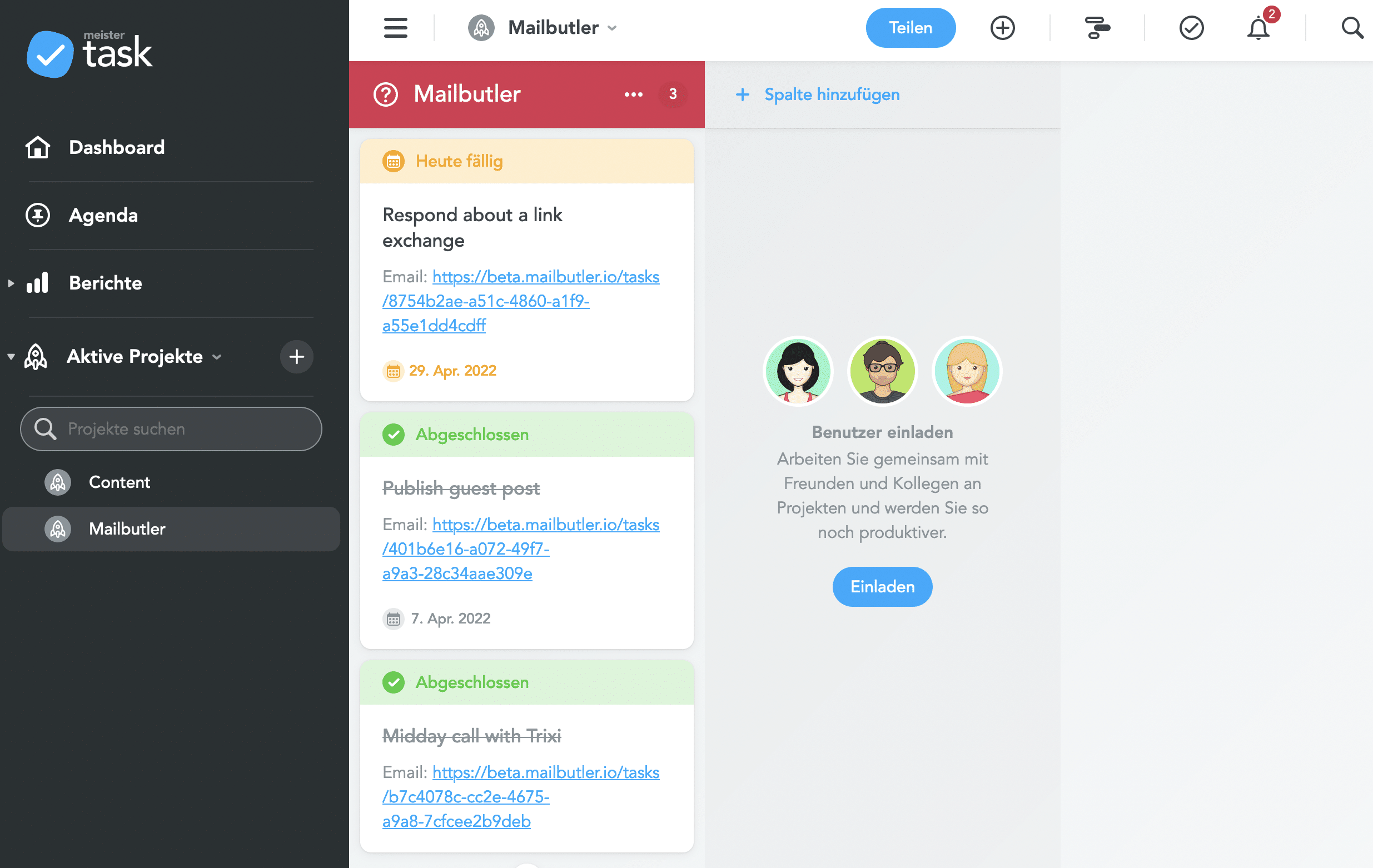Click the Dashboard home icon

click(x=38, y=147)
